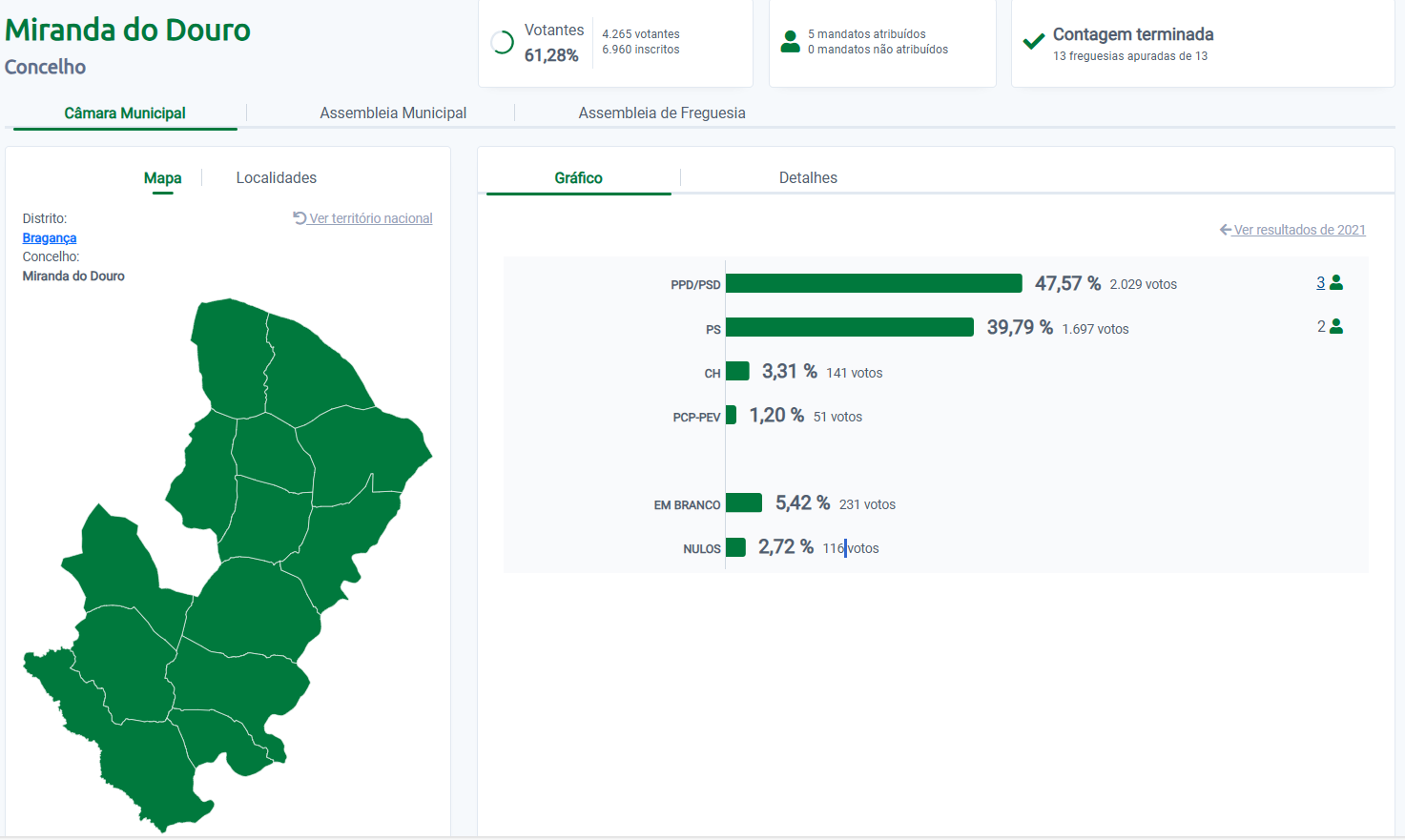
Task: Select the Gráfico tab
Action: point(578,177)
